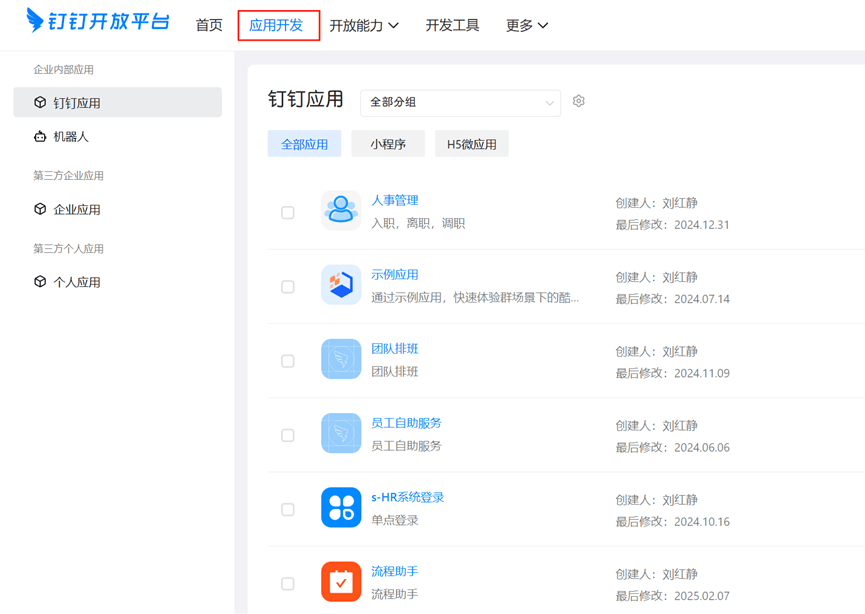Click the date 2024.10.16 for s-HR系统登录
Image resolution: width=865 pixels, height=614 pixels.
[x=702, y=522]
